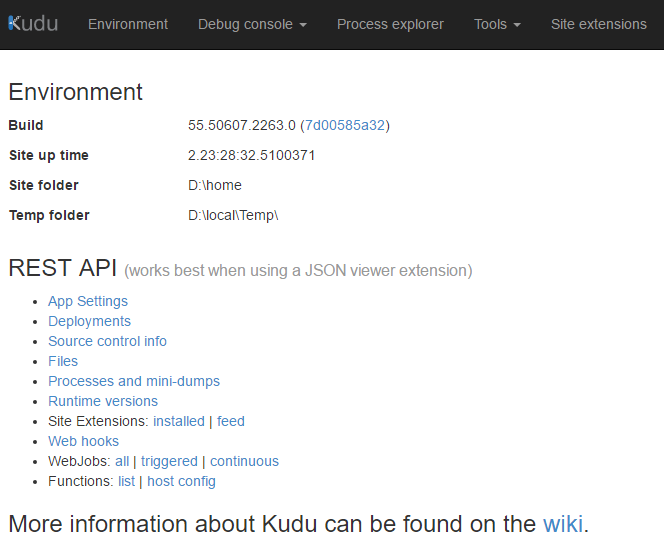Go to Site extensions page
The height and width of the screenshot is (540, 664).
tap(599, 24)
